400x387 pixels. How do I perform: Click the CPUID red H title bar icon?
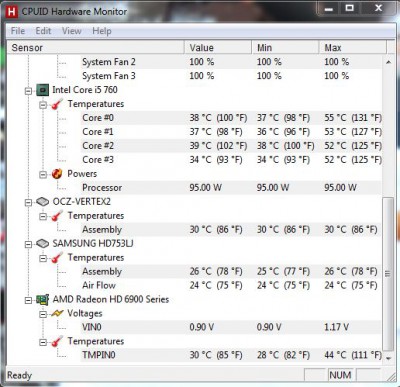tap(12, 12)
